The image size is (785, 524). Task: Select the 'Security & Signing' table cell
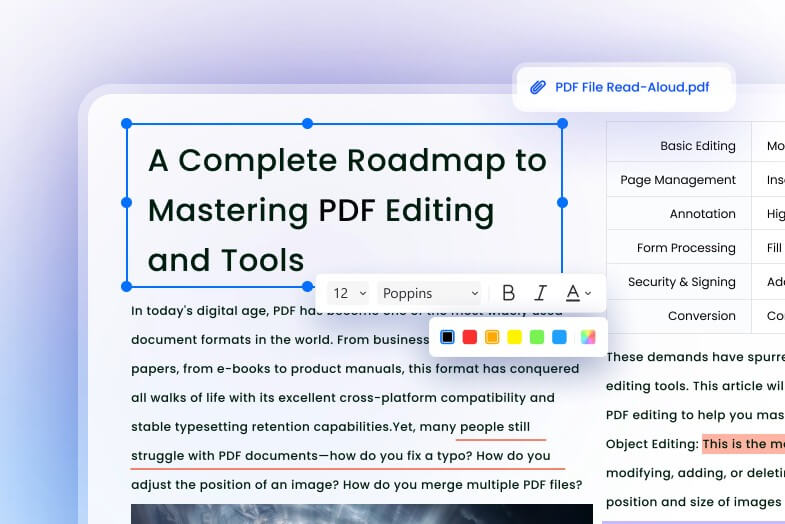679,281
